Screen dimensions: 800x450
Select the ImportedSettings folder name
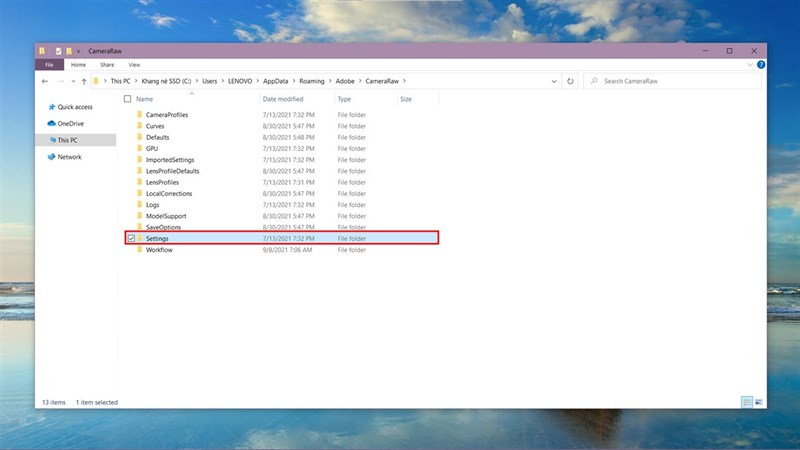point(170,160)
